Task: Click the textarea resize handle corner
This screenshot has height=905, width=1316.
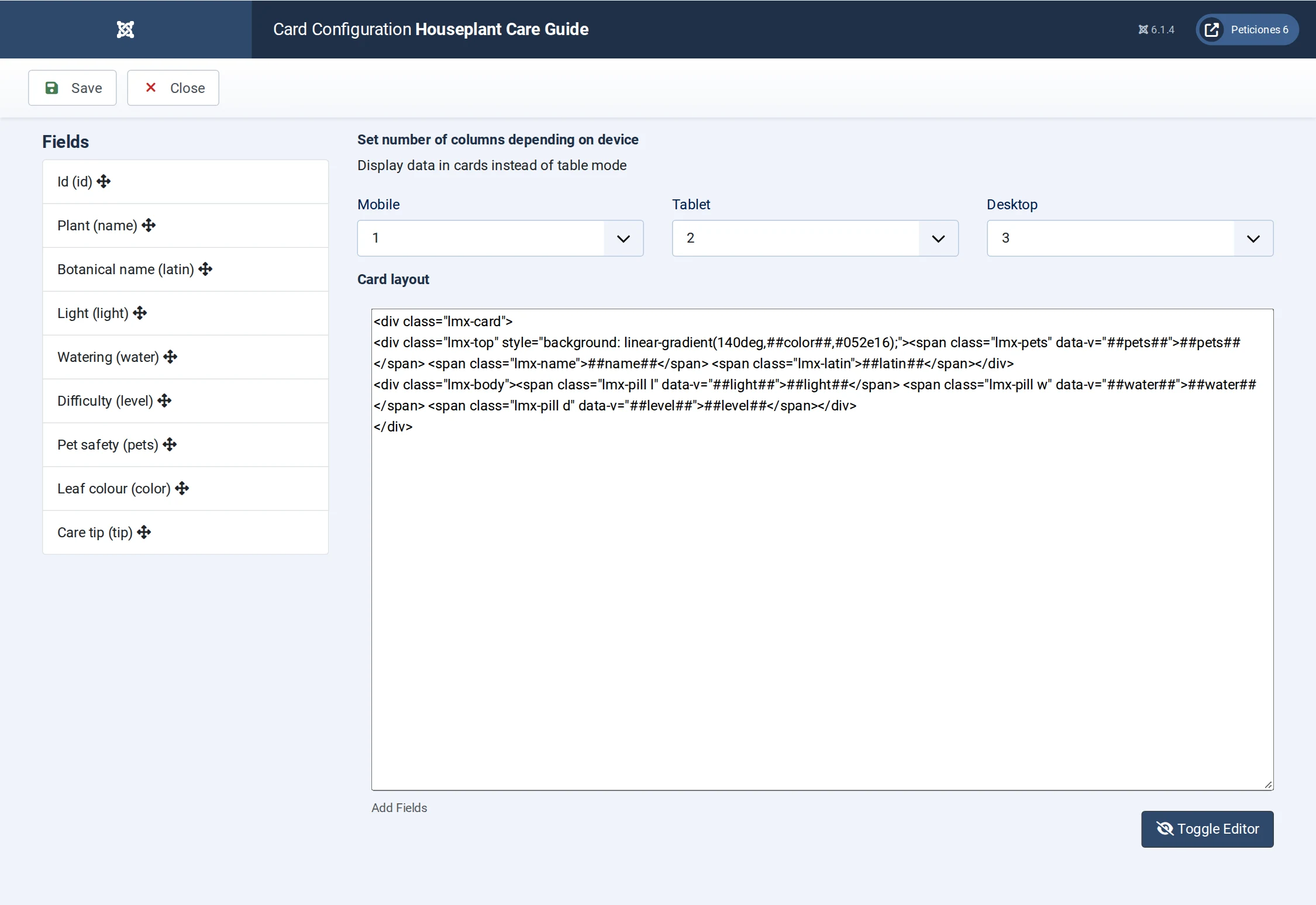Action: pos(1267,785)
